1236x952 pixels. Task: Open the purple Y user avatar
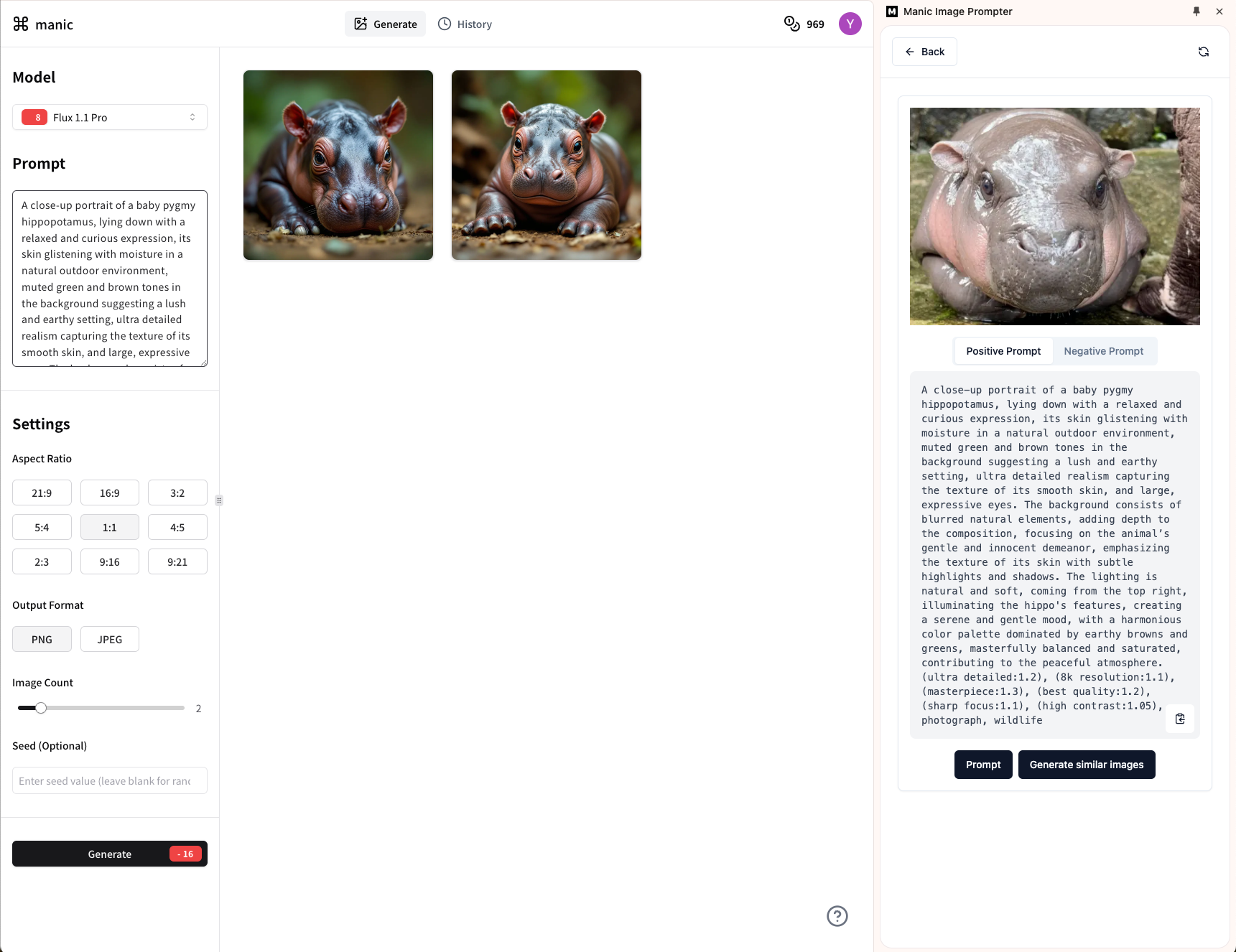tap(850, 24)
